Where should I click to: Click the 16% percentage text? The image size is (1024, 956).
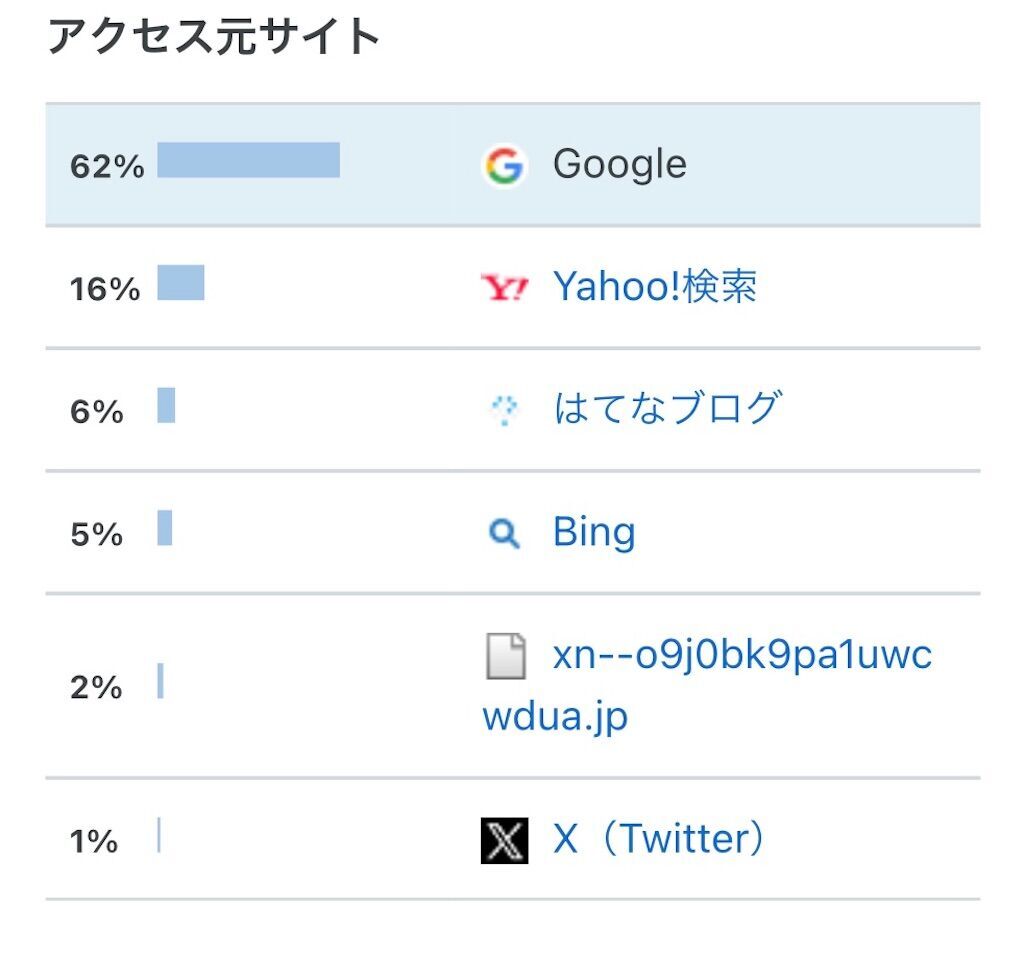[105, 289]
